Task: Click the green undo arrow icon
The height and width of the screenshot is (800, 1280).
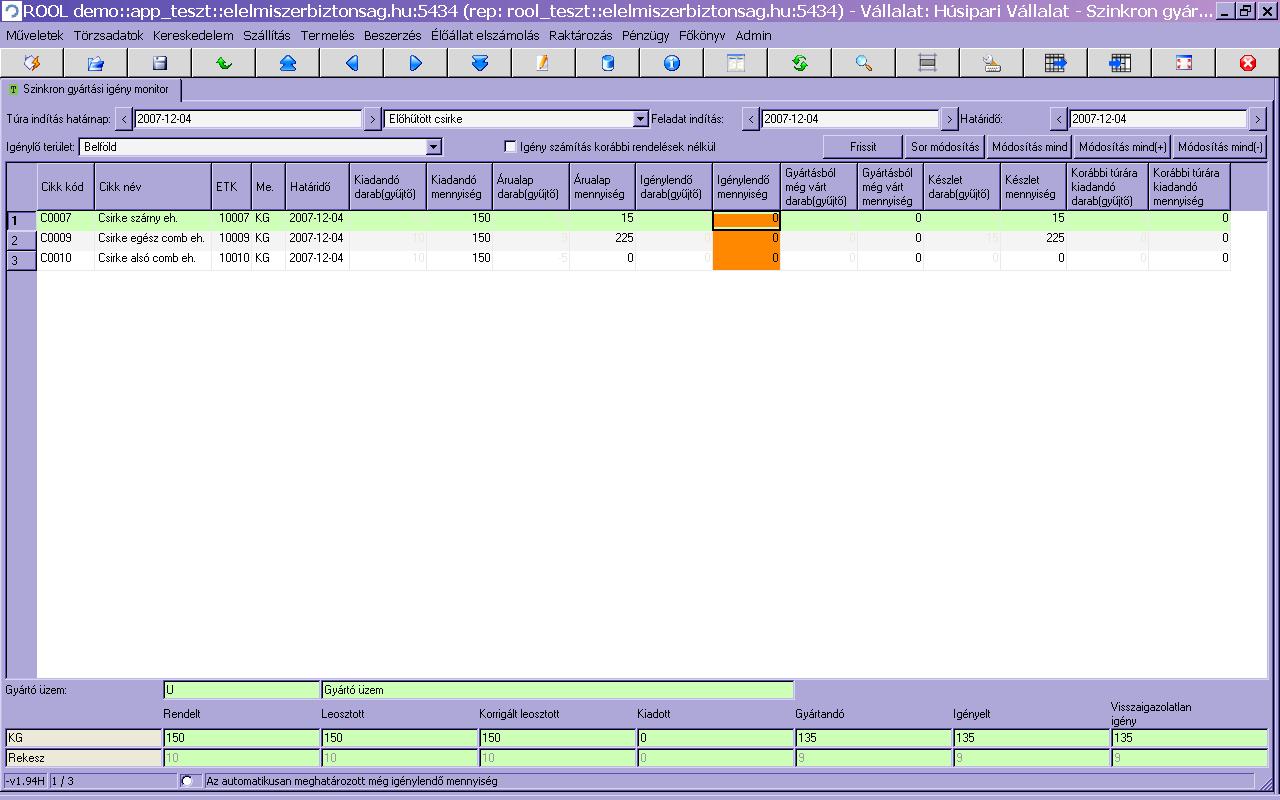Action: pos(223,63)
